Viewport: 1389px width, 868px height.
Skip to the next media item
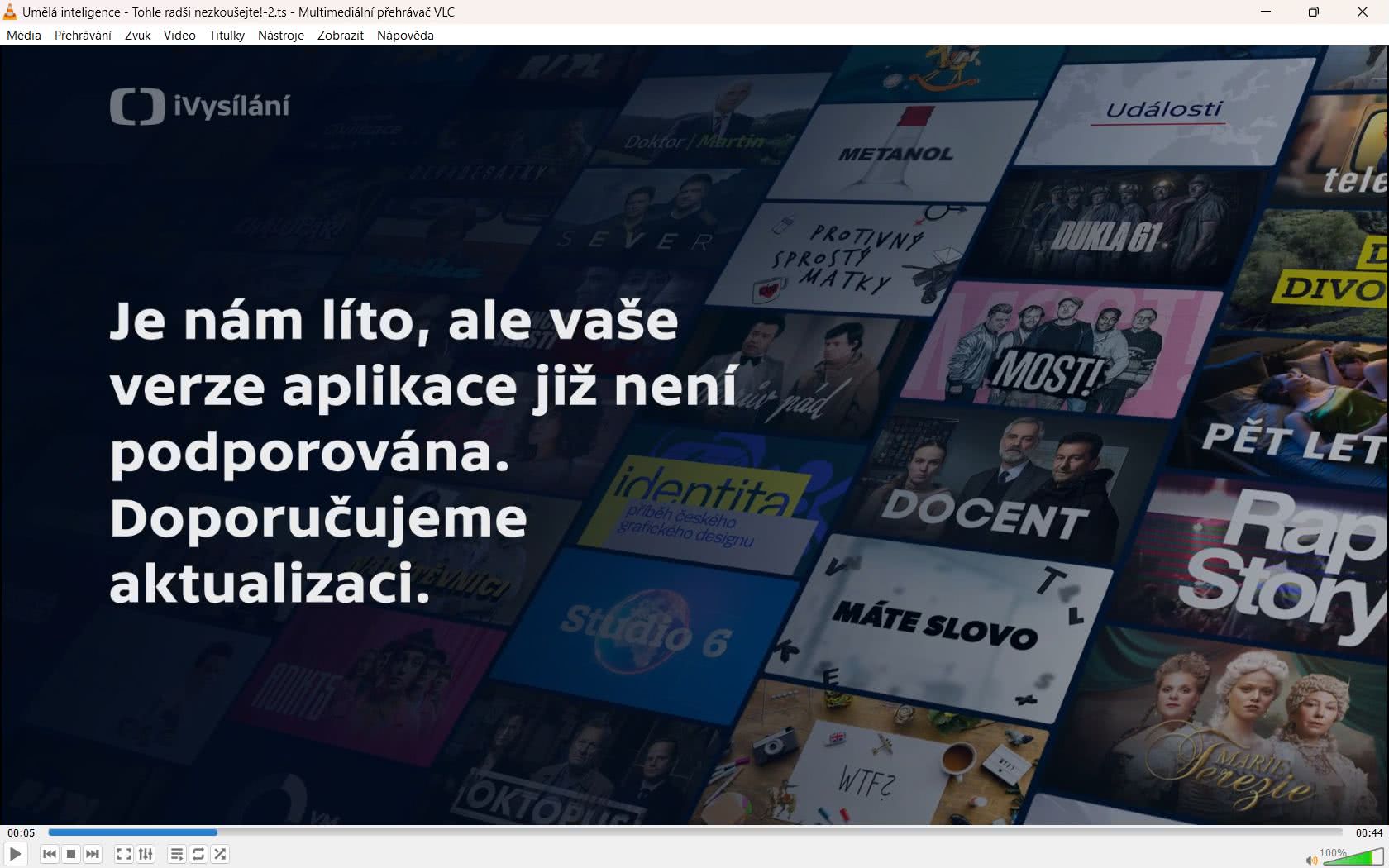pos(93,854)
